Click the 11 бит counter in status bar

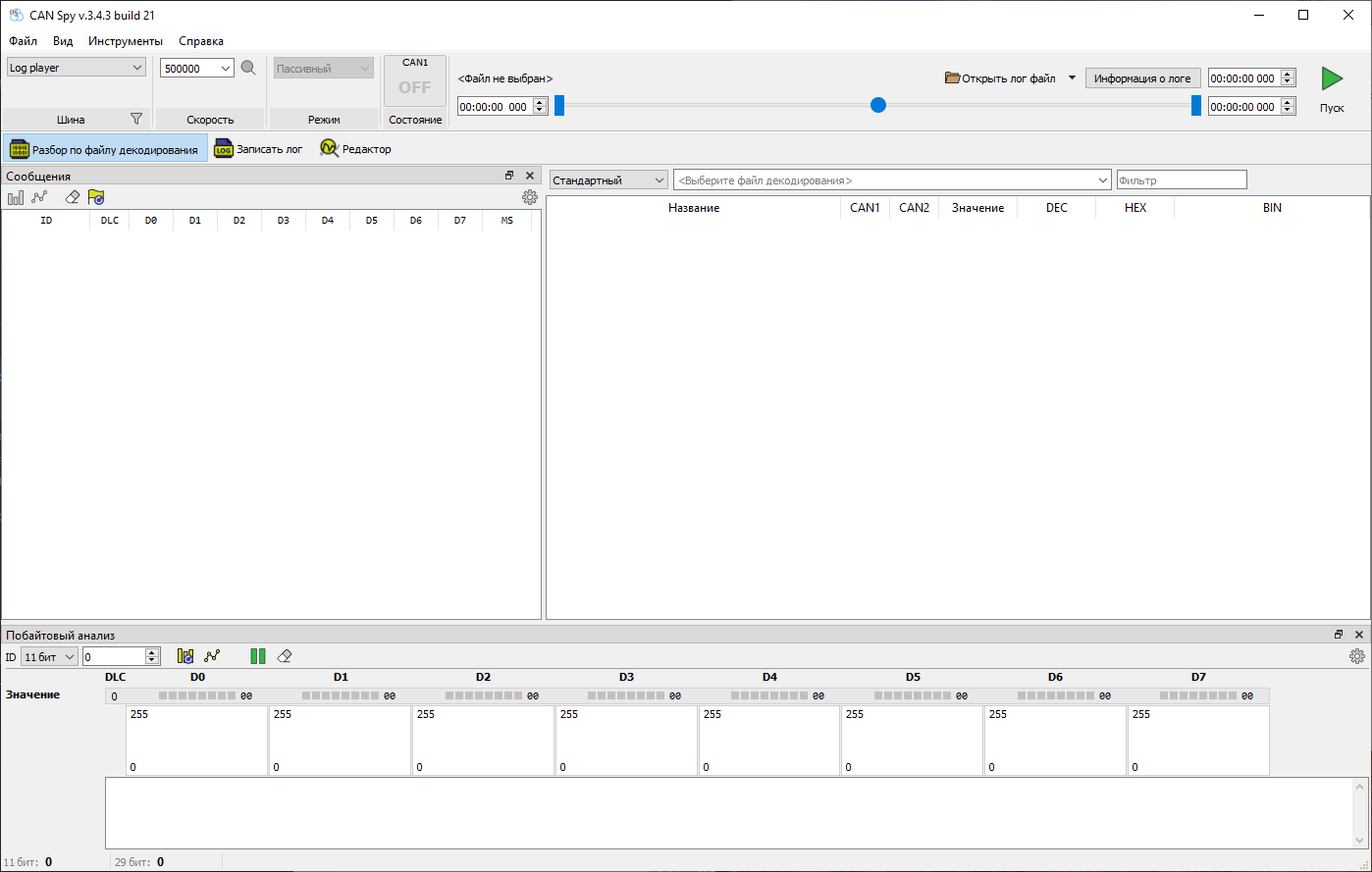point(28,862)
